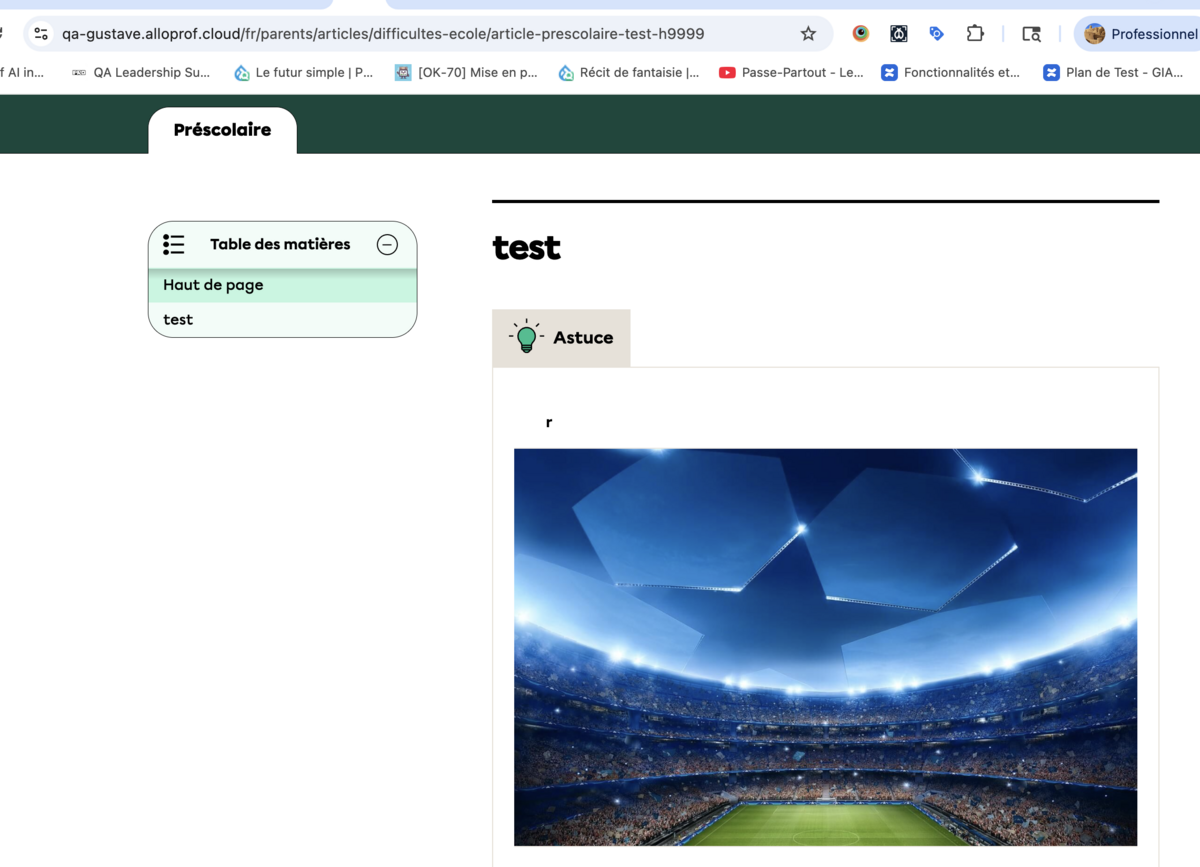Open the AI in... bookmark

22,72
